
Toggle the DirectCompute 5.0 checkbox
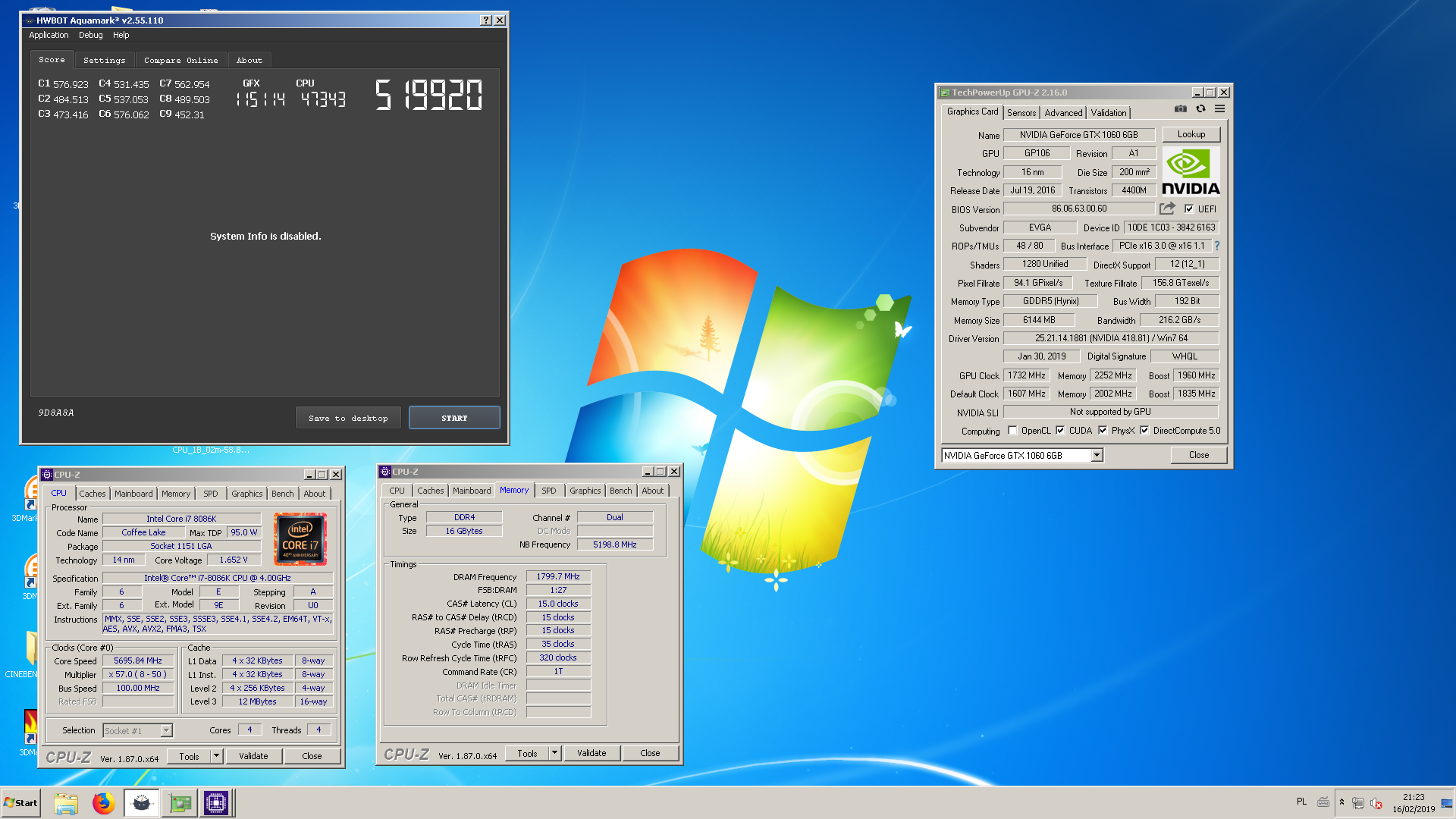1144,431
